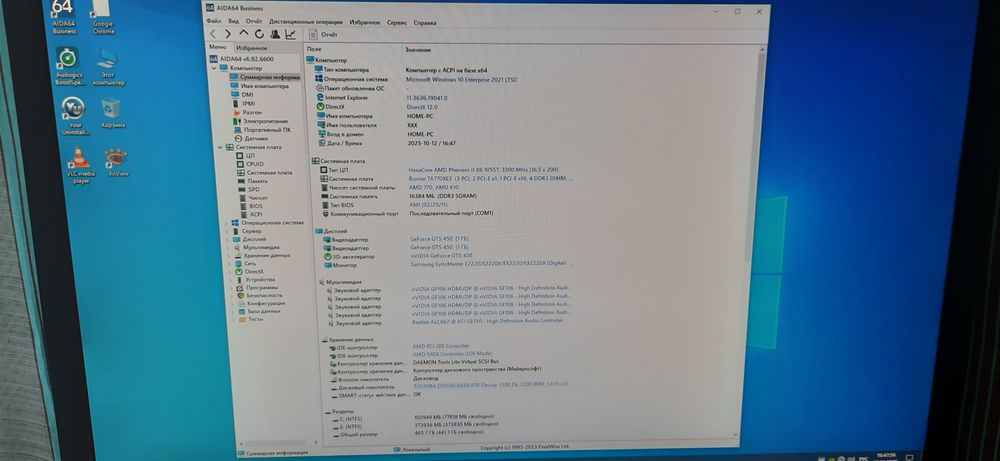The height and width of the screenshot is (461, 1000).
Task: Expand the Сервер tree node
Action: click(x=228, y=231)
